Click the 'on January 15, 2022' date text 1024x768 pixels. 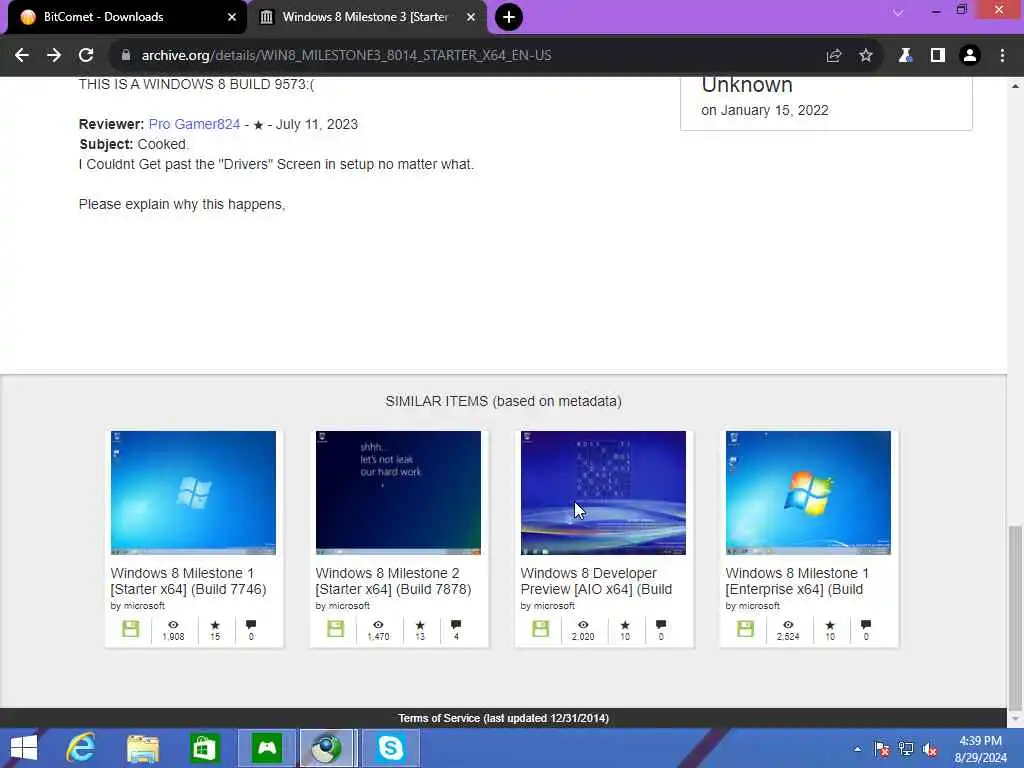pos(765,110)
